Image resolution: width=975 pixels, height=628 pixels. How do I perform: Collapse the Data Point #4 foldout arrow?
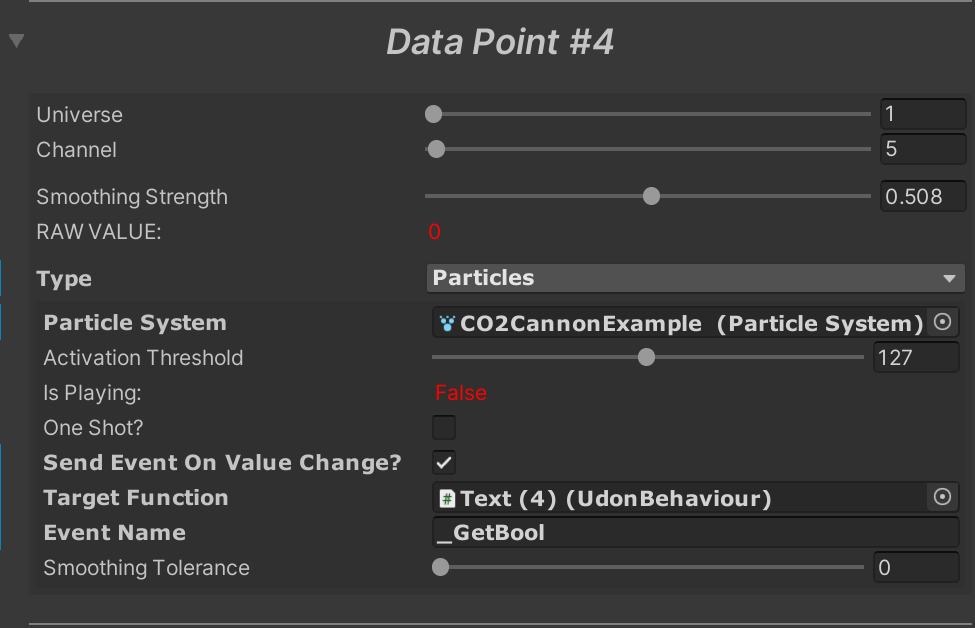16,41
